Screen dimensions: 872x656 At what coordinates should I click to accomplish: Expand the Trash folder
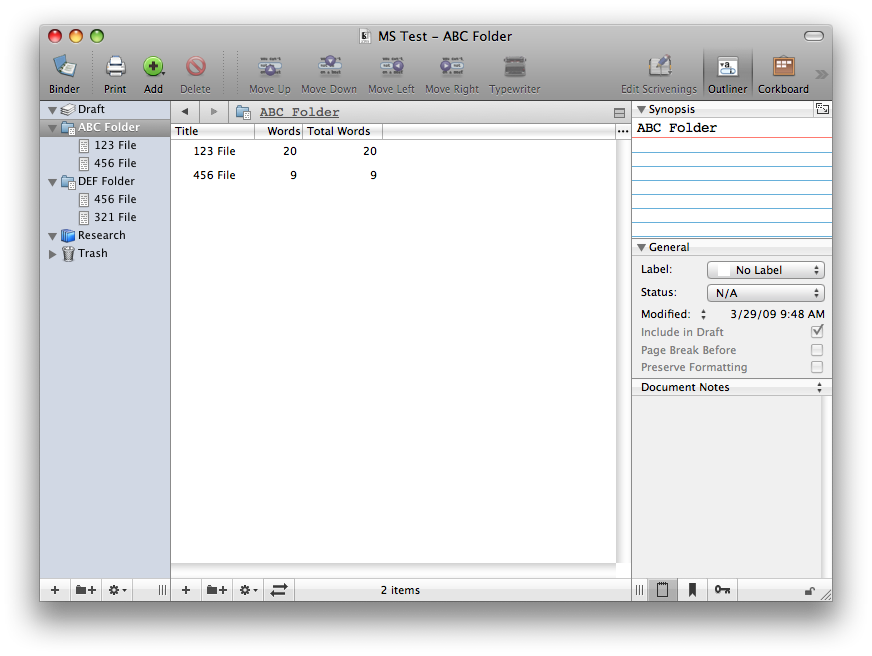(53, 254)
